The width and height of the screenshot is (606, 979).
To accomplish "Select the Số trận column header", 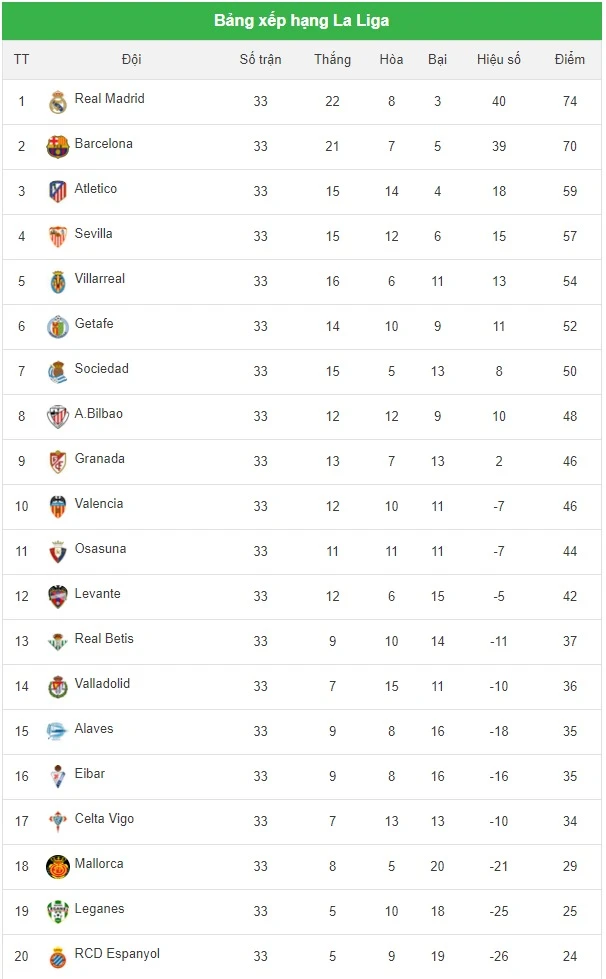I will pos(260,59).
